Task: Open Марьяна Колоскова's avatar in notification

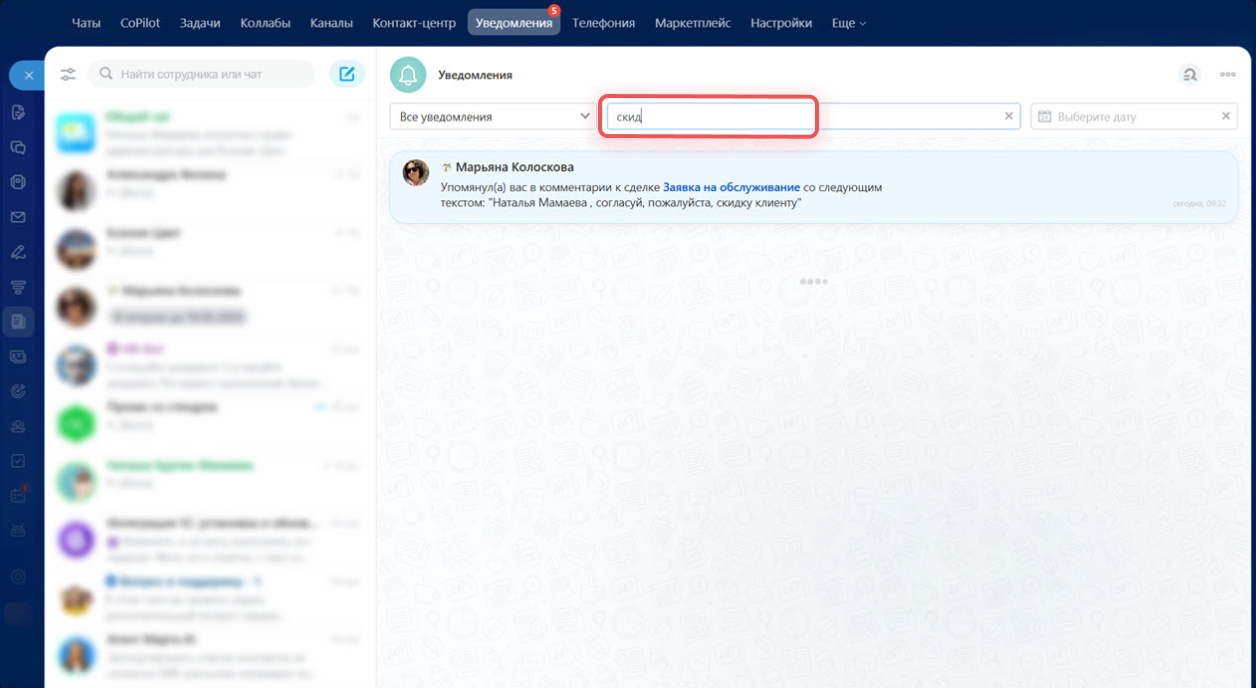Action: pyautogui.click(x=416, y=172)
